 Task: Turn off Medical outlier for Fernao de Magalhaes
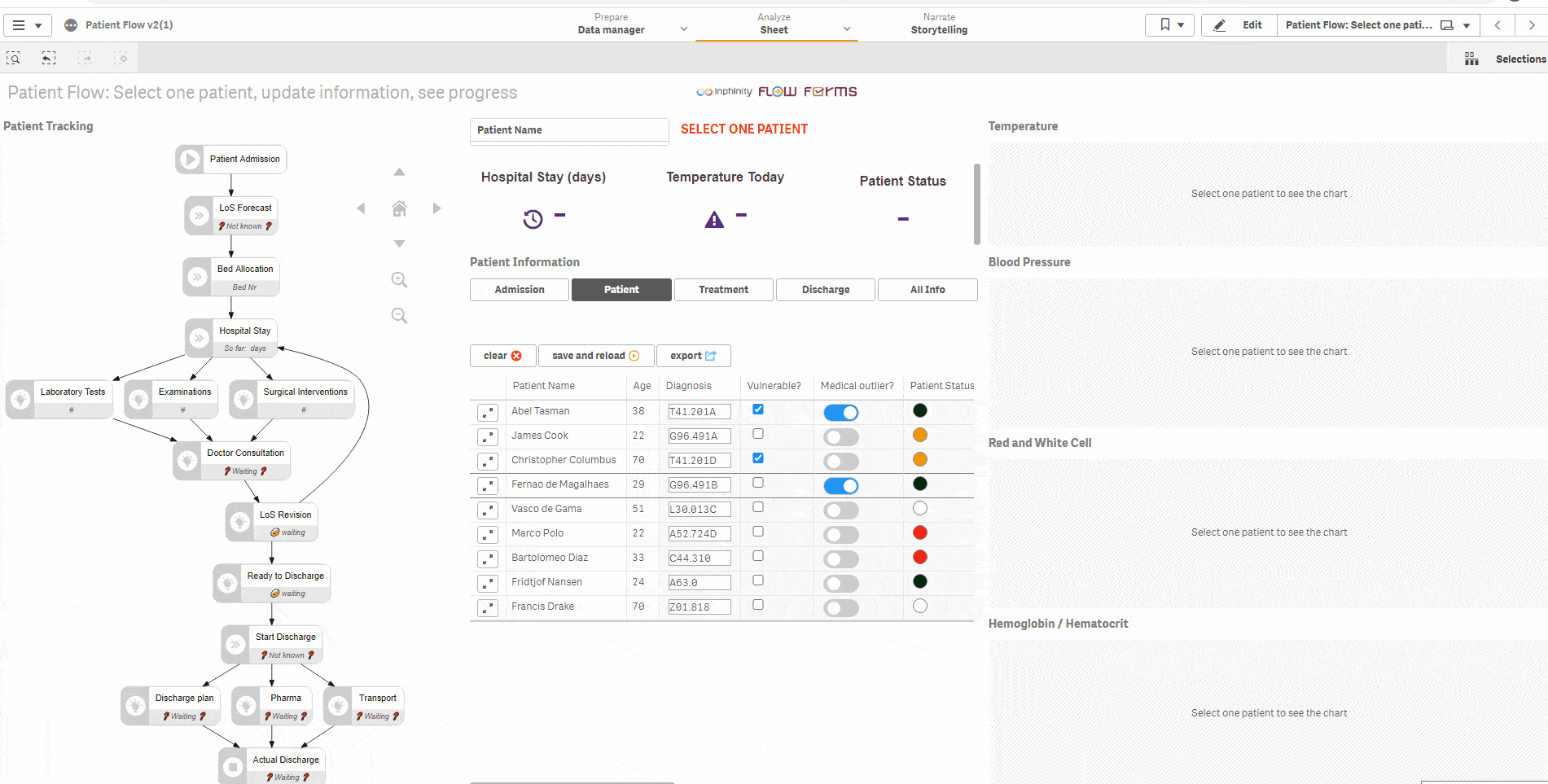pyautogui.click(x=841, y=486)
